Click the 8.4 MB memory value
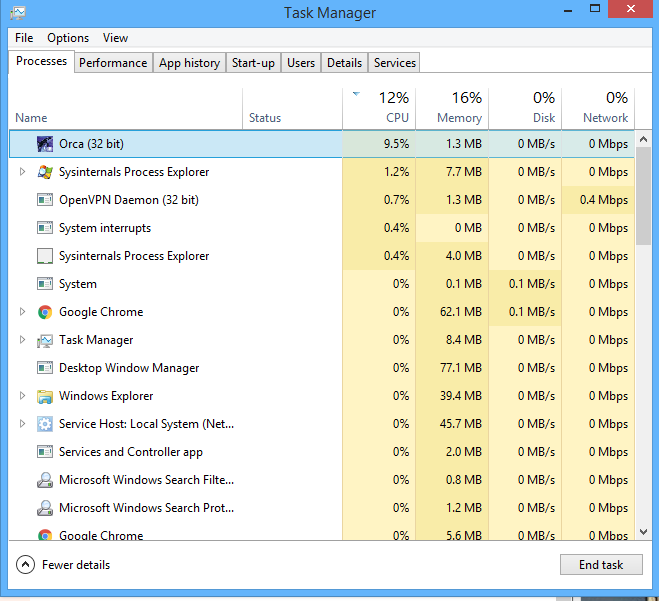 [464, 340]
